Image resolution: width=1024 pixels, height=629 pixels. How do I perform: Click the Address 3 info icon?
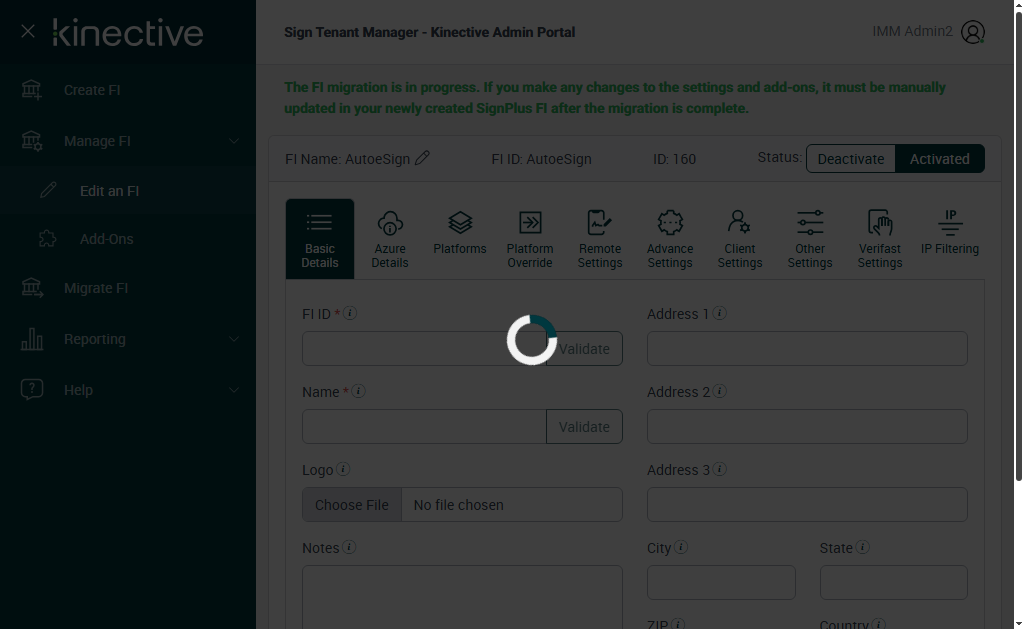coord(720,469)
